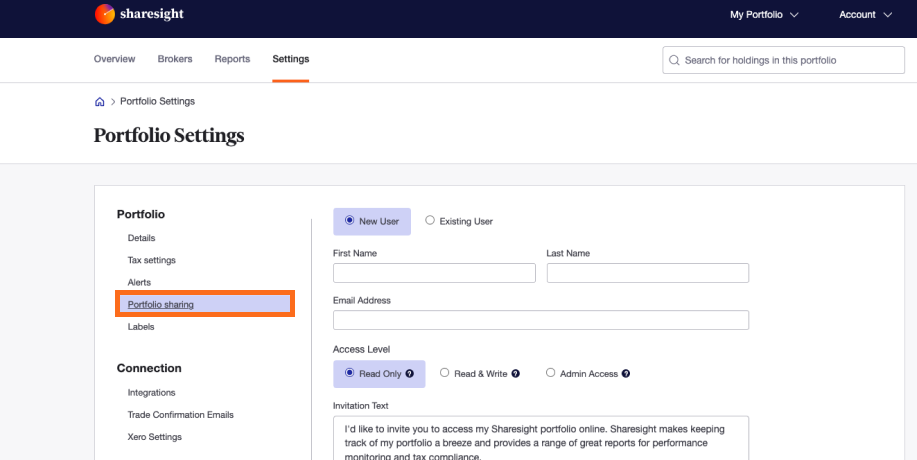Click the Portfolio section heading in sidebar

click(x=141, y=215)
